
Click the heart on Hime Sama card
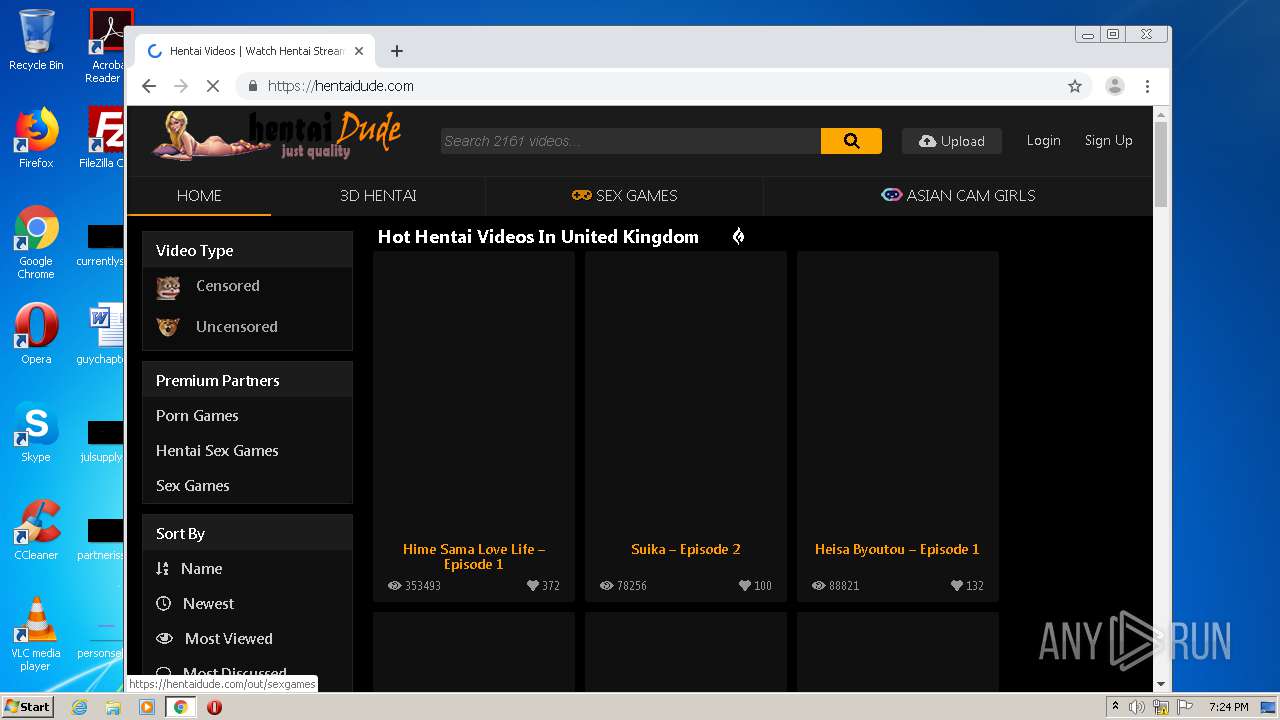[x=533, y=586]
